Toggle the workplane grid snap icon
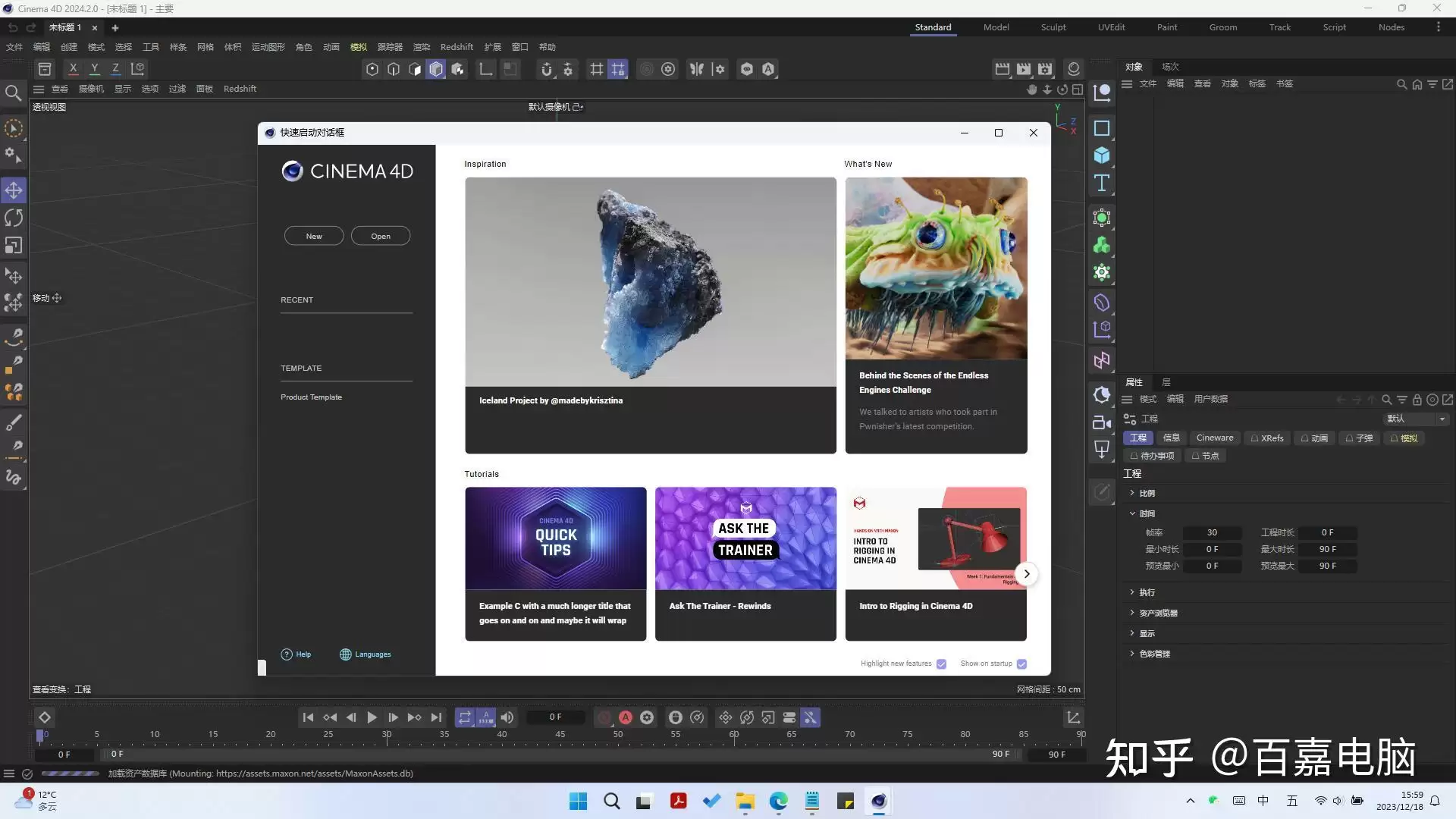 [618, 69]
